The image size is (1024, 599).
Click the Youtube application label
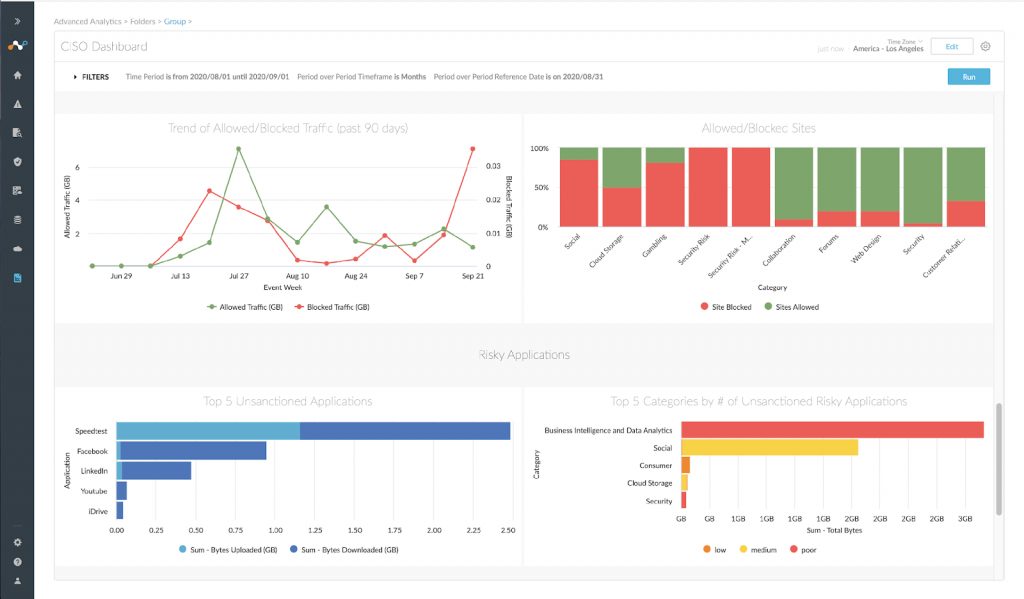pos(94,491)
